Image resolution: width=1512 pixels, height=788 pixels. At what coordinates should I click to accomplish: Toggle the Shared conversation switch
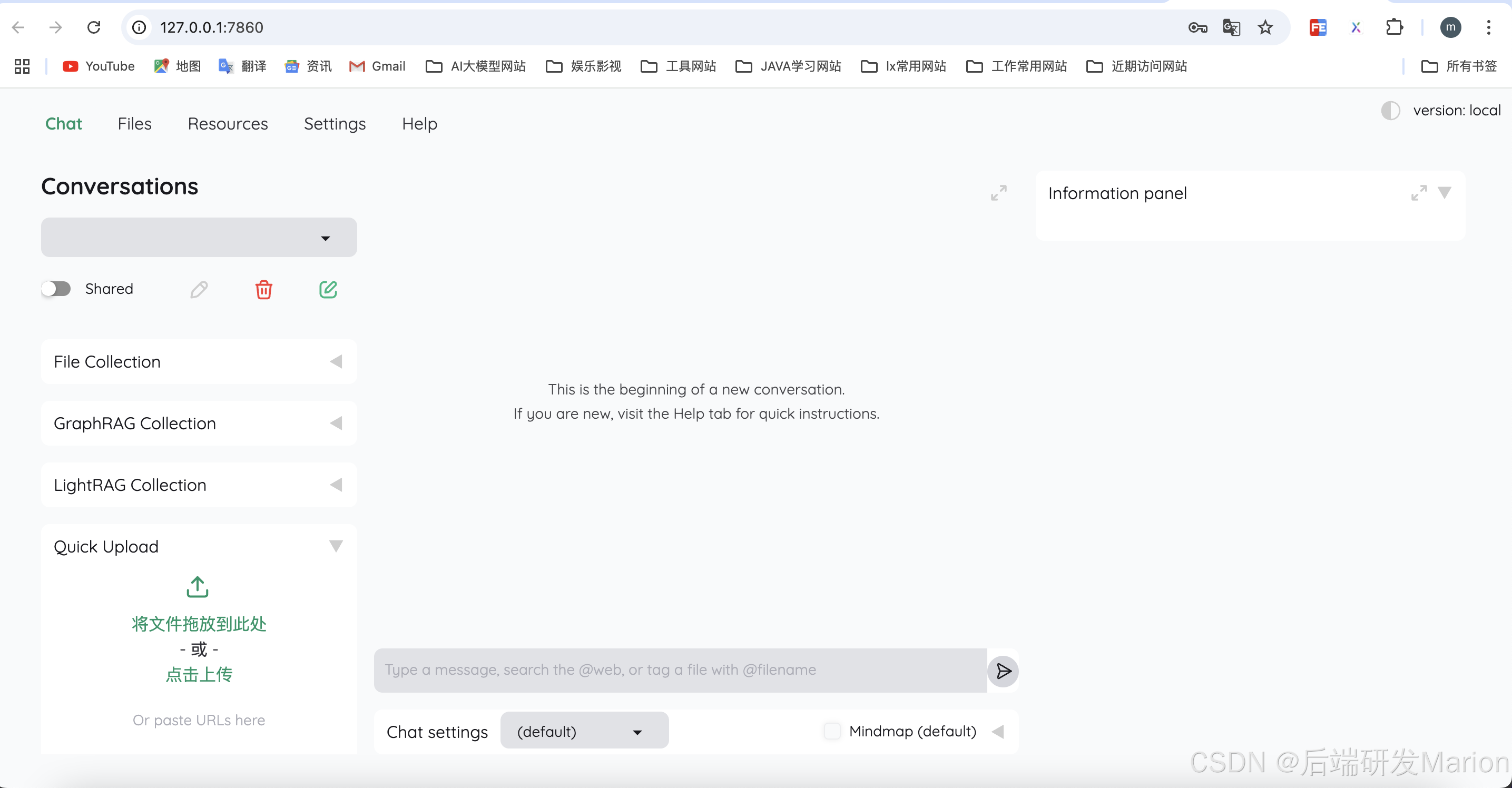coord(56,289)
